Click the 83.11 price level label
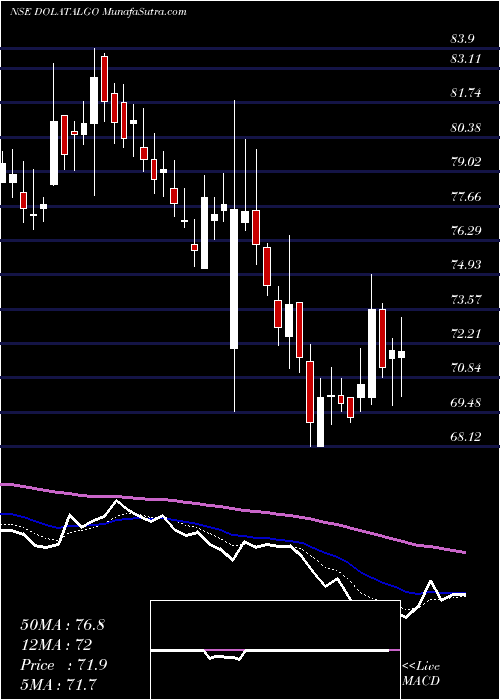Viewport: 500px width, 700px height. click(466, 58)
